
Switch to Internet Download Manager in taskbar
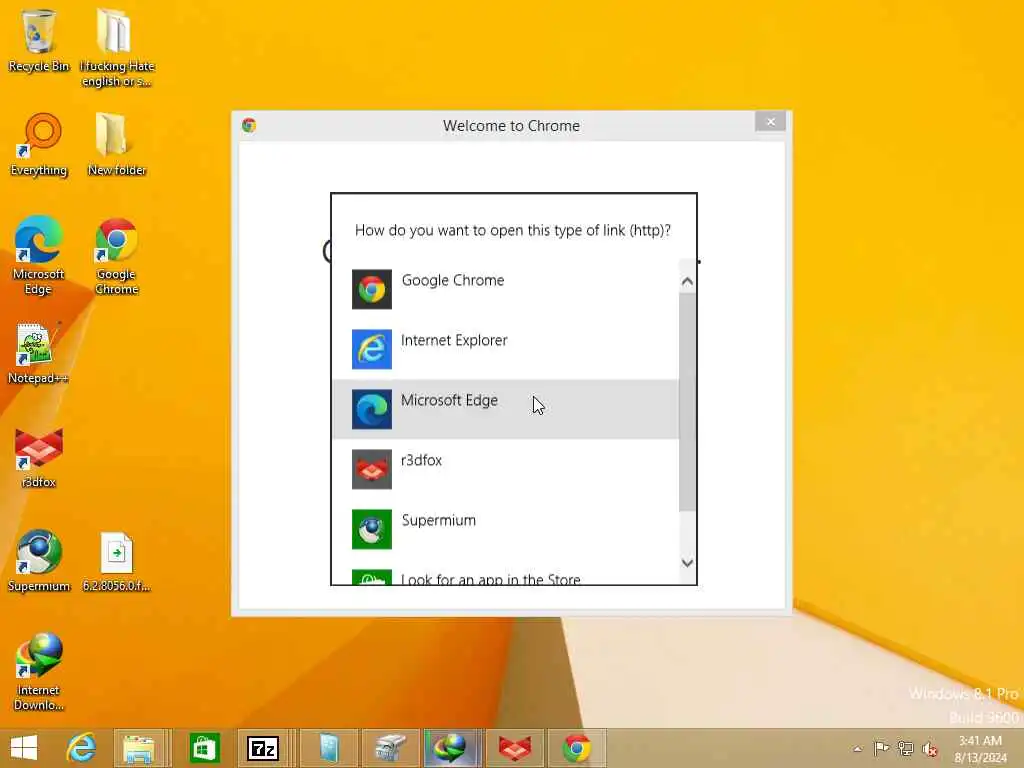click(451, 748)
